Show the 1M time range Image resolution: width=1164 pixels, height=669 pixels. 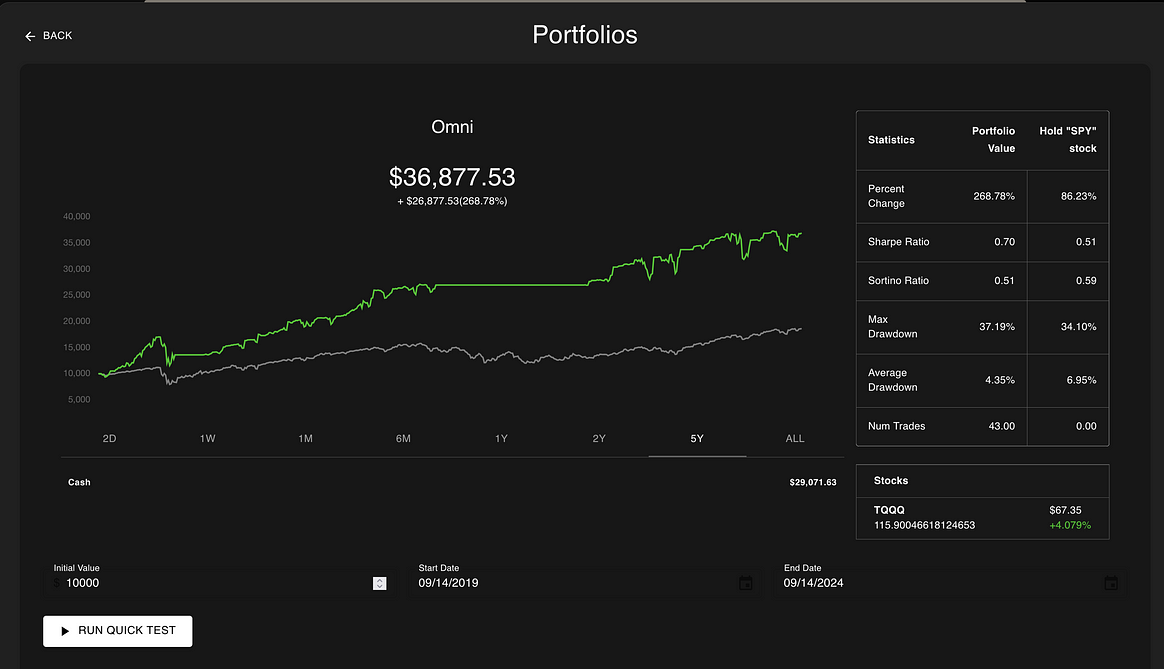306,439
